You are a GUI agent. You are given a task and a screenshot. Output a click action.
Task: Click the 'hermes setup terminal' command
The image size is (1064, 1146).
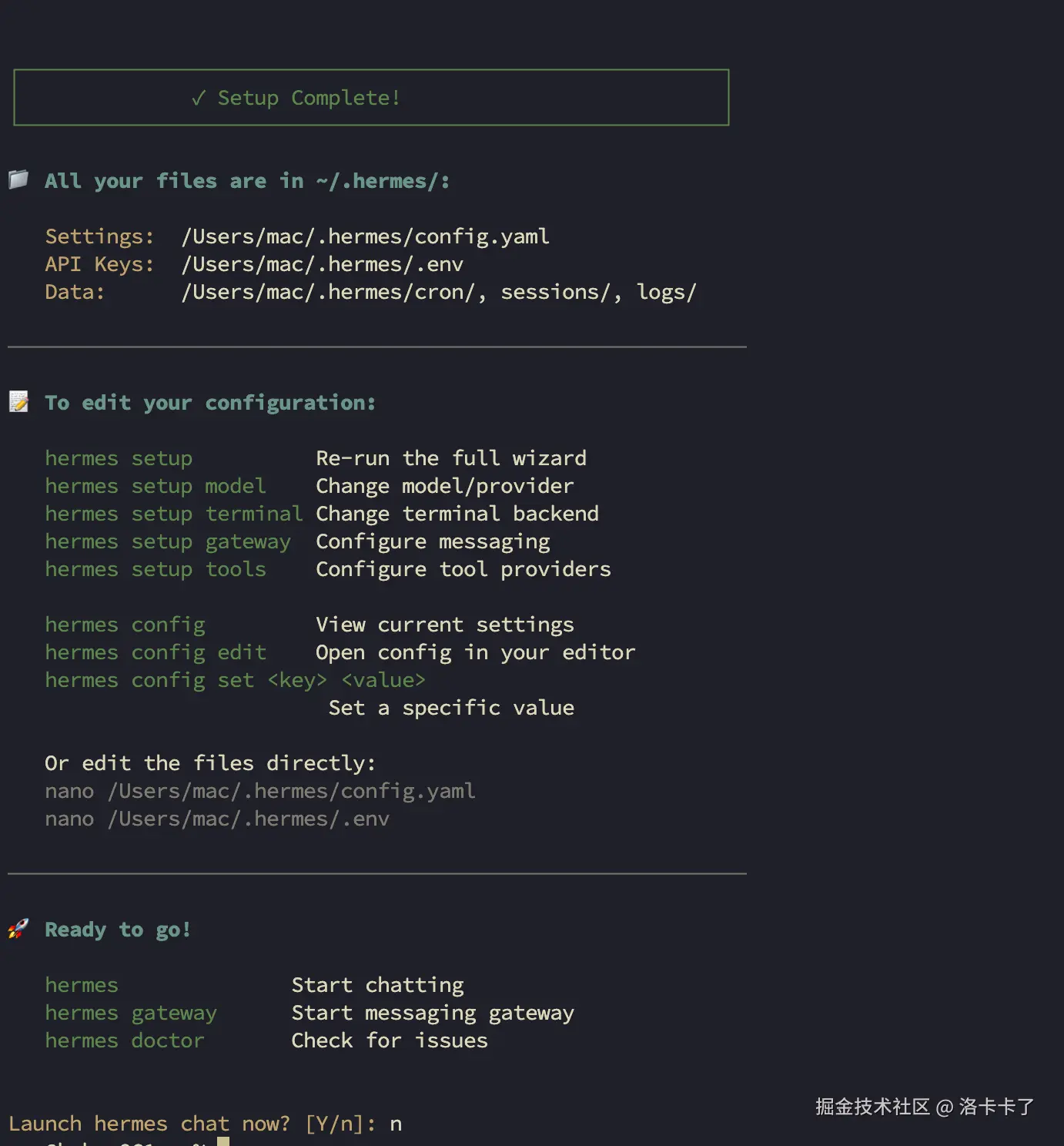174,514
